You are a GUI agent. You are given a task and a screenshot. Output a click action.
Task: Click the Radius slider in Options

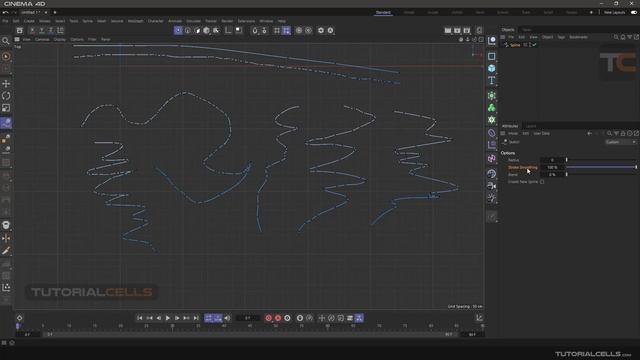click(602, 160)
